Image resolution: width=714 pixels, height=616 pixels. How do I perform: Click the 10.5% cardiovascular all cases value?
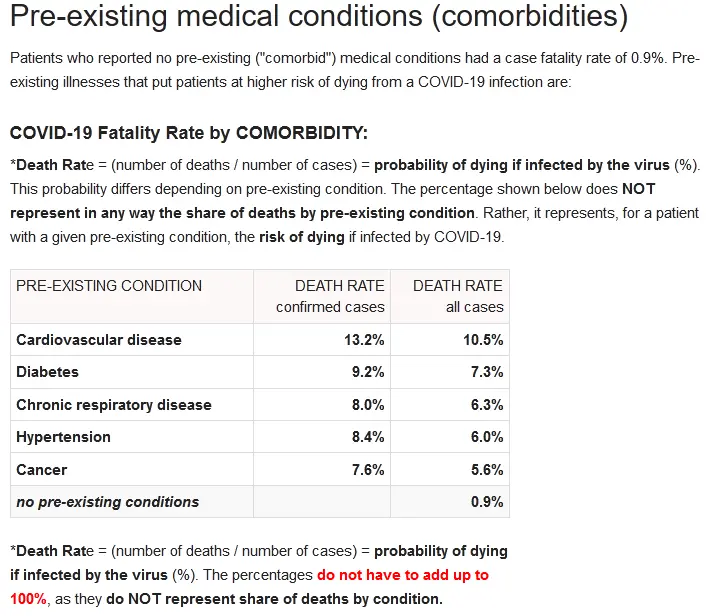coord(483,340)
